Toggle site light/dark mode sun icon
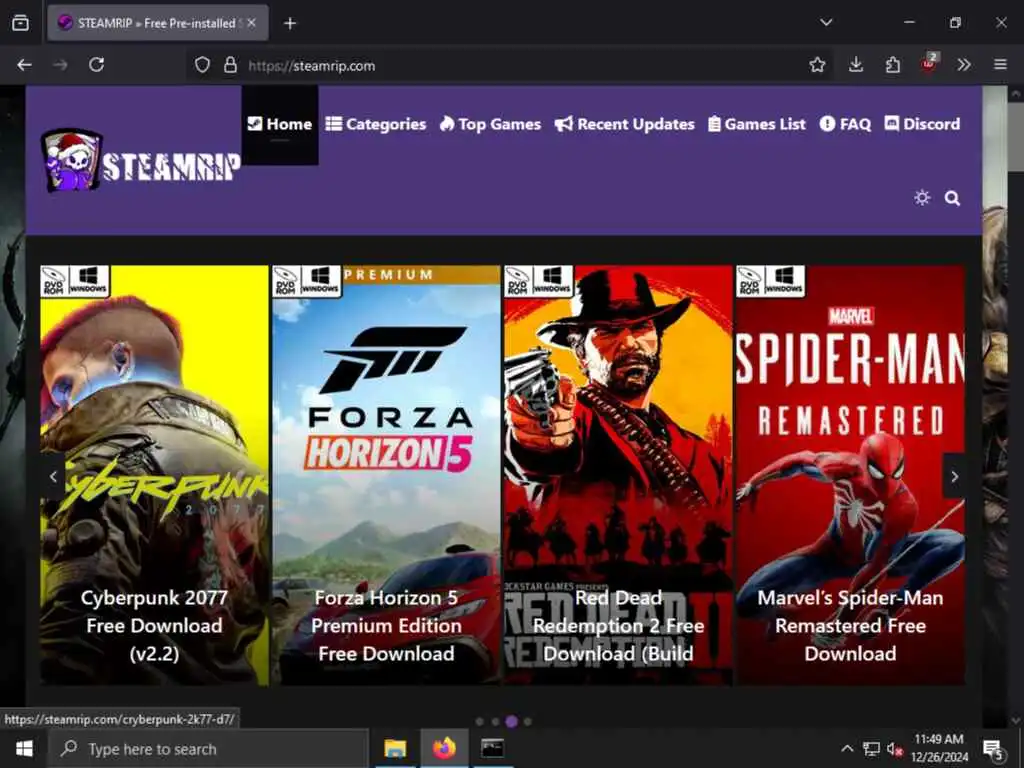This screenshot has height=768, width=1024. click(x=921, y=197)
